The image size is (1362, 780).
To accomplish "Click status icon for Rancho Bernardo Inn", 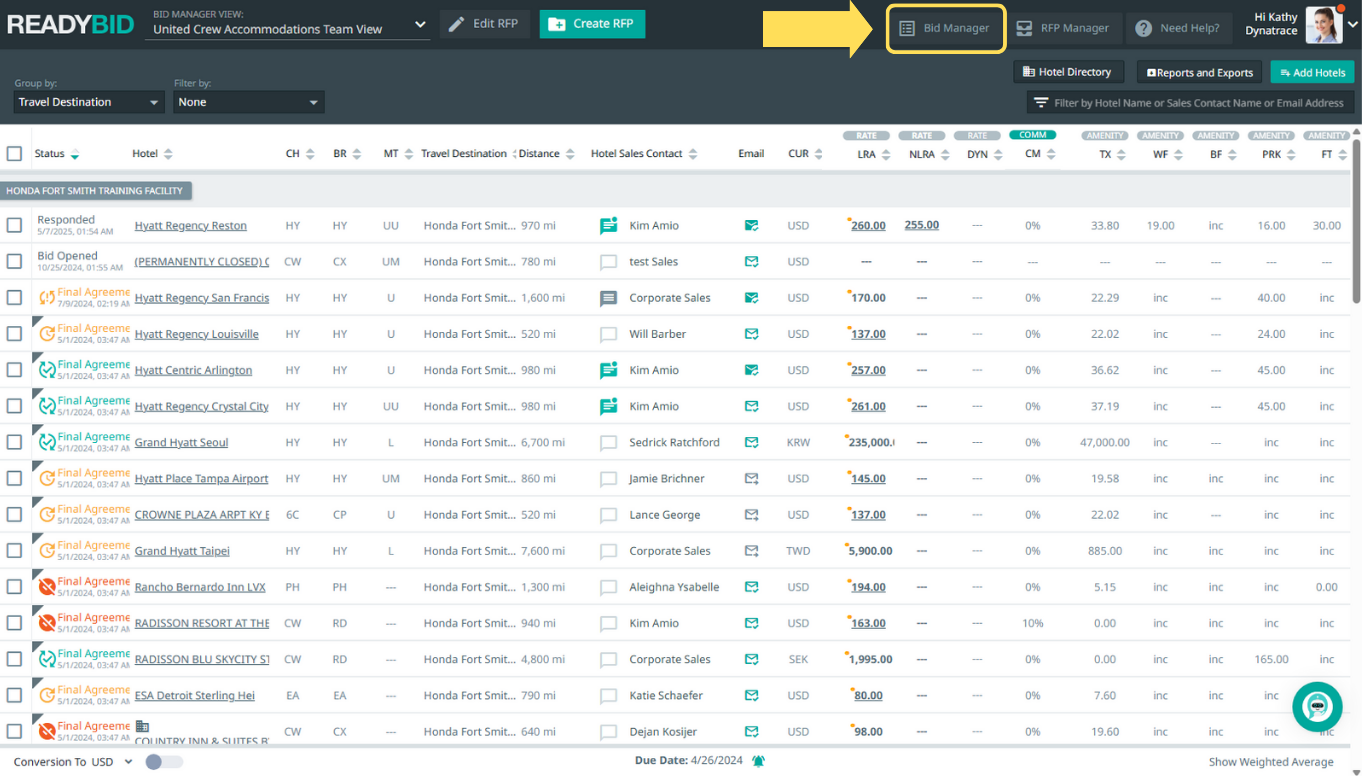I will tap(47, 587).
